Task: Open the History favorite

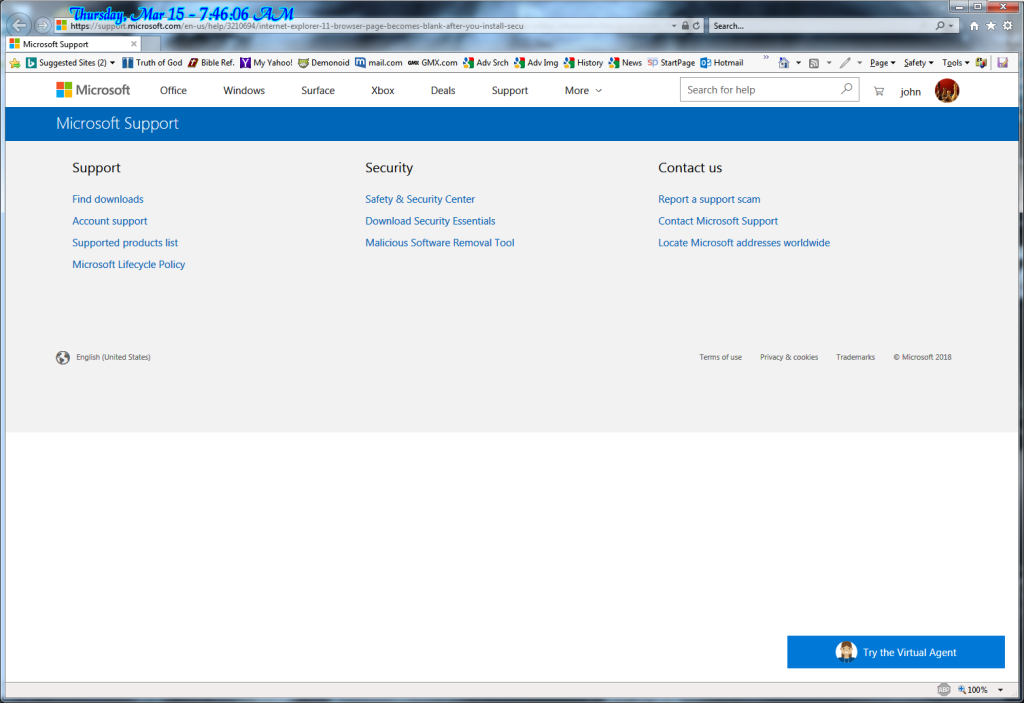Action: coord(583,63)
